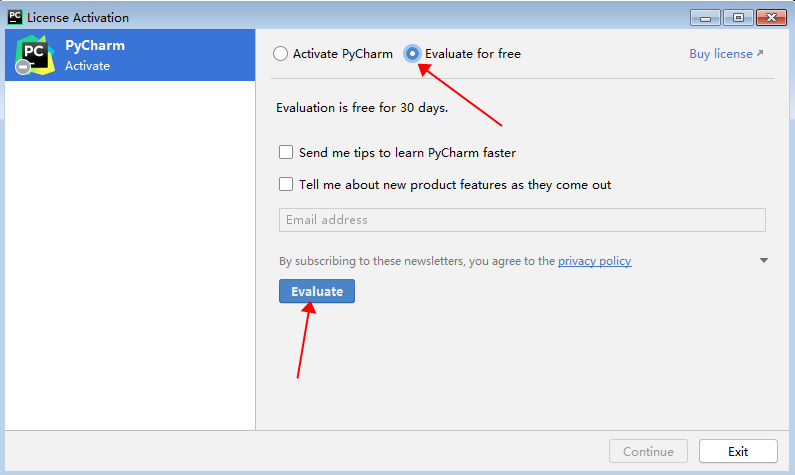The image size is (795, 475).
Task: Minimize the License Activation window
Action: click(x=705, y=18)
